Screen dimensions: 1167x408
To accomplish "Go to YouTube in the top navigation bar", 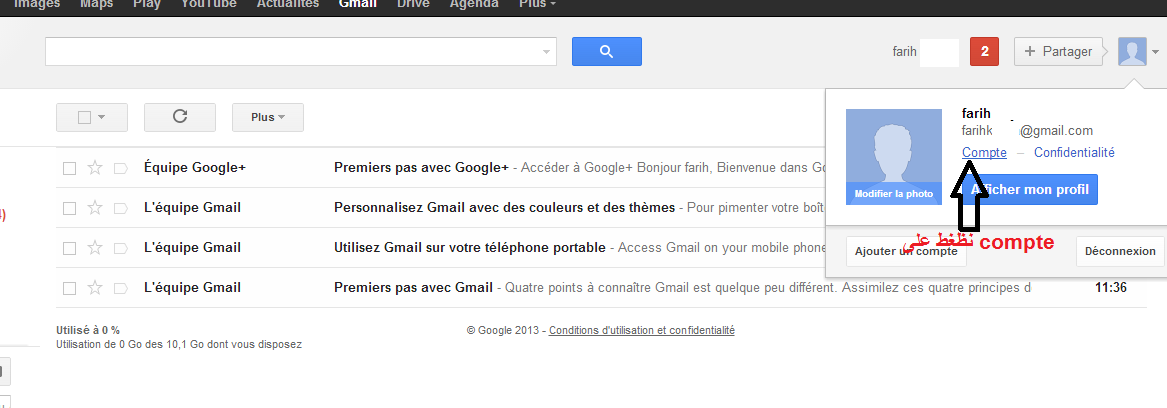I will pos(209,4).
